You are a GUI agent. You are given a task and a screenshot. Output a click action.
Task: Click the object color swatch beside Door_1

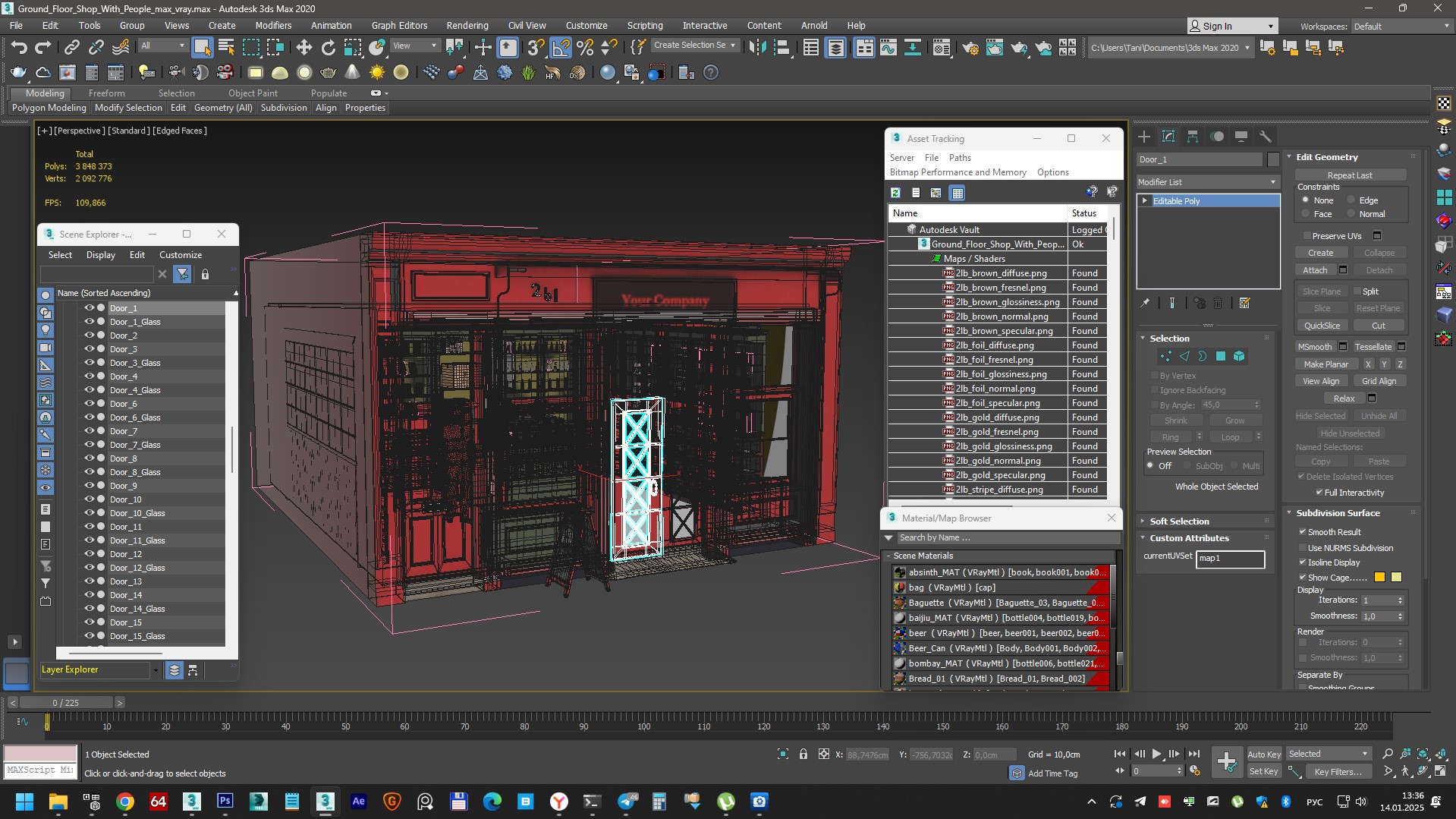tap(1273, 159)
